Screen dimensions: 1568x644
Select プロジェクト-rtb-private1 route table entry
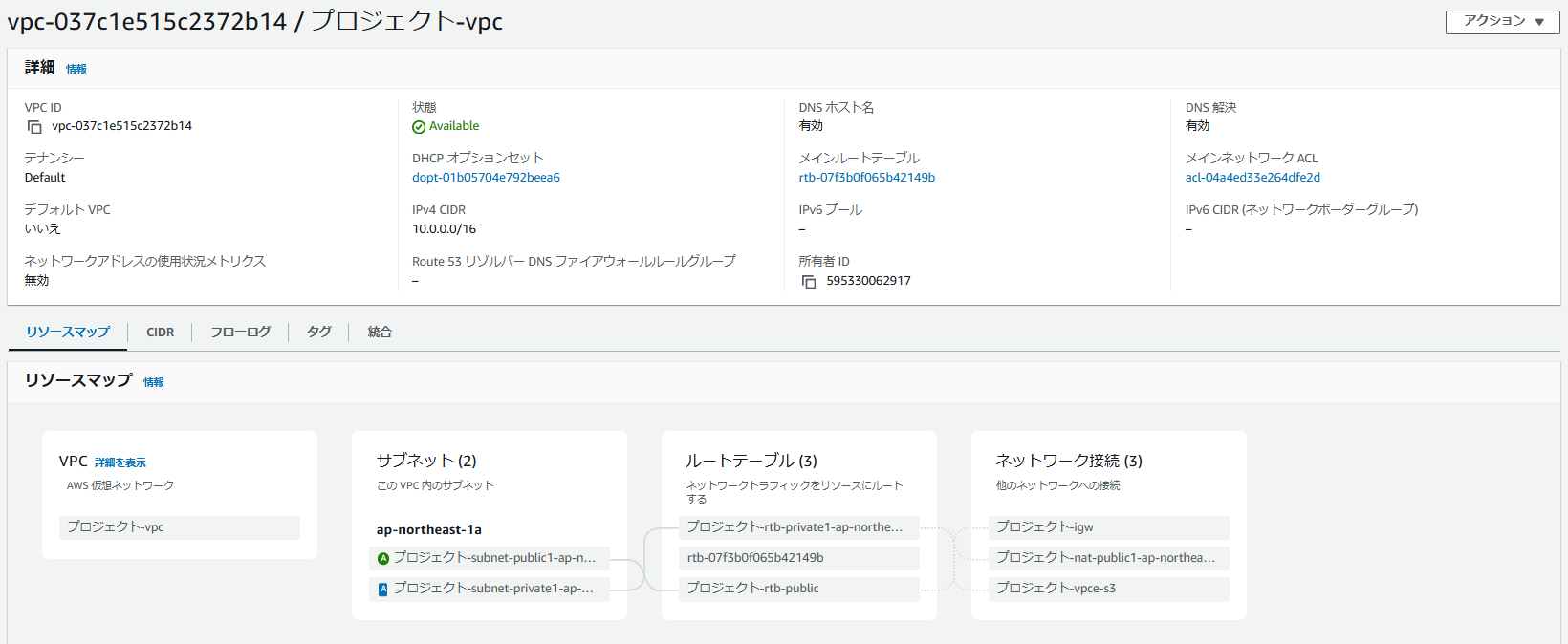click(799, 527)
